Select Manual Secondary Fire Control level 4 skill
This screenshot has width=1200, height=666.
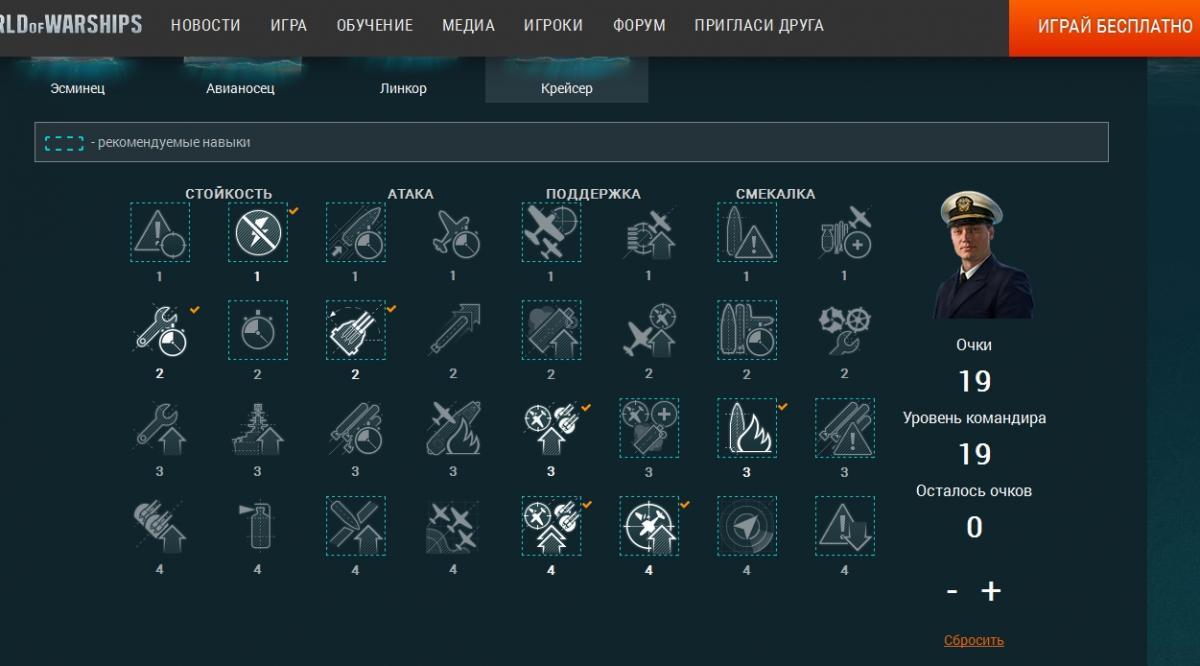pos(160,526)
